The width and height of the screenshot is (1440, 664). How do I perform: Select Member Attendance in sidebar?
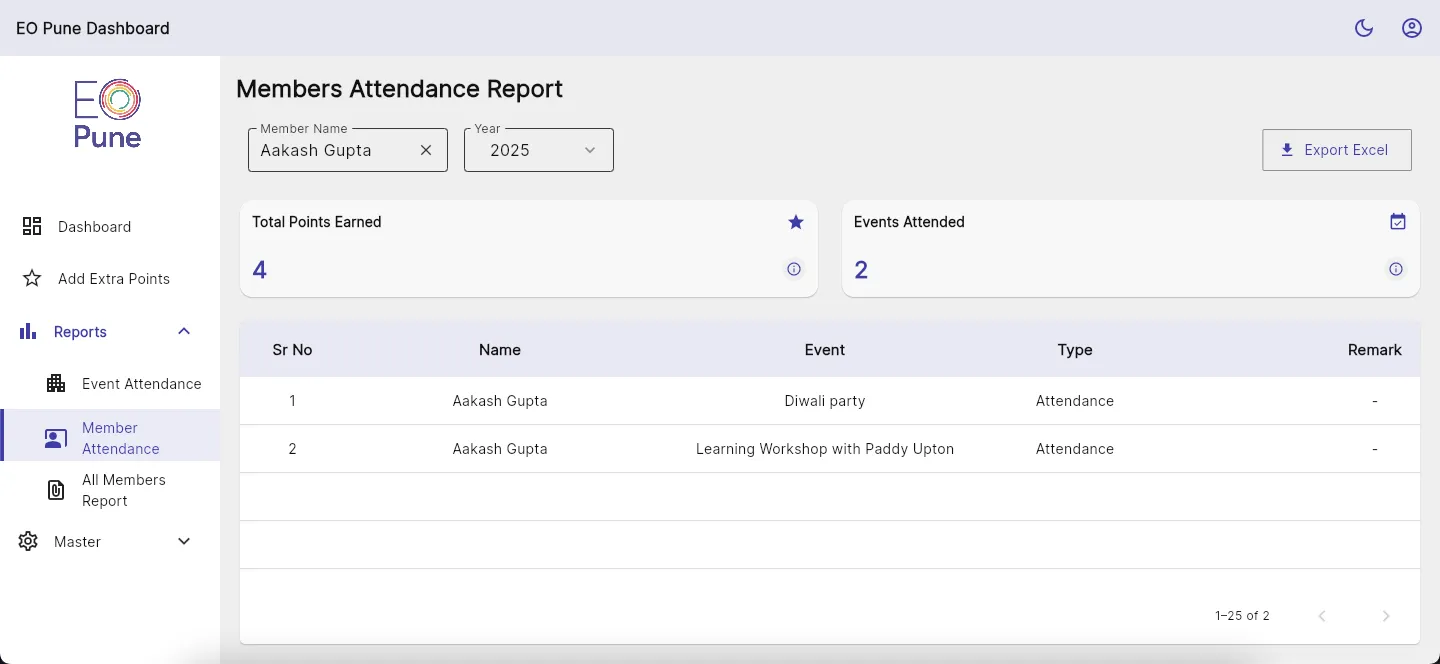point(120,438)
